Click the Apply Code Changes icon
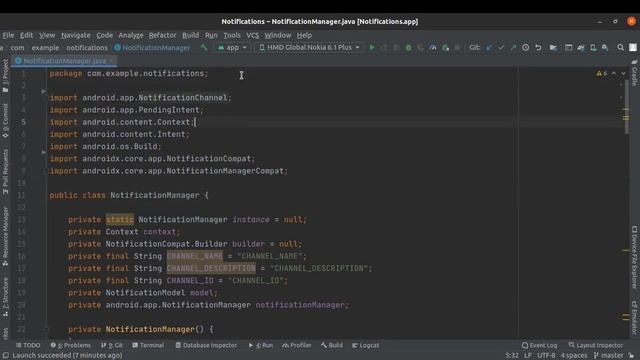The image size is (640, 360). (396, 48)
